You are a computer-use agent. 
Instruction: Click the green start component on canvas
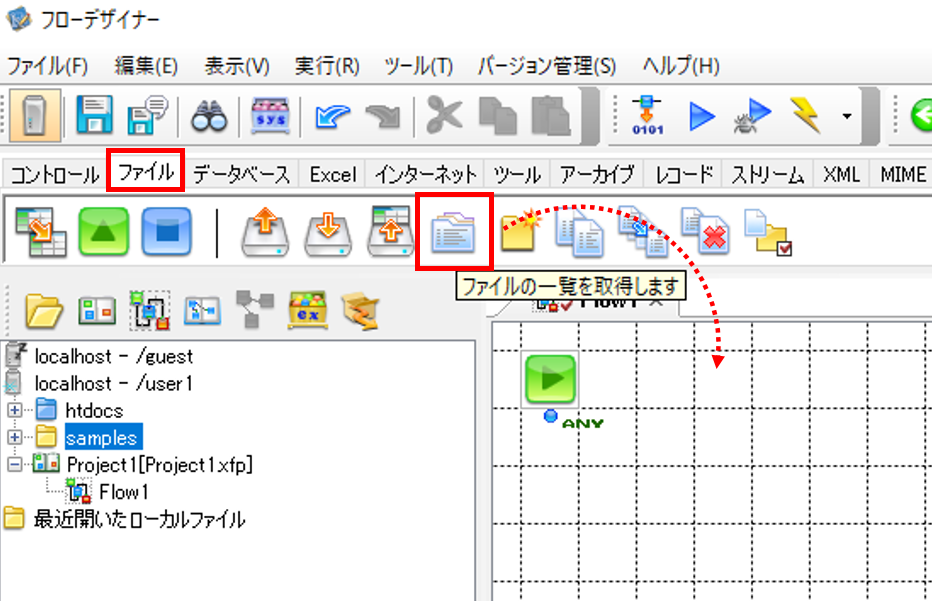click(550, 379)
